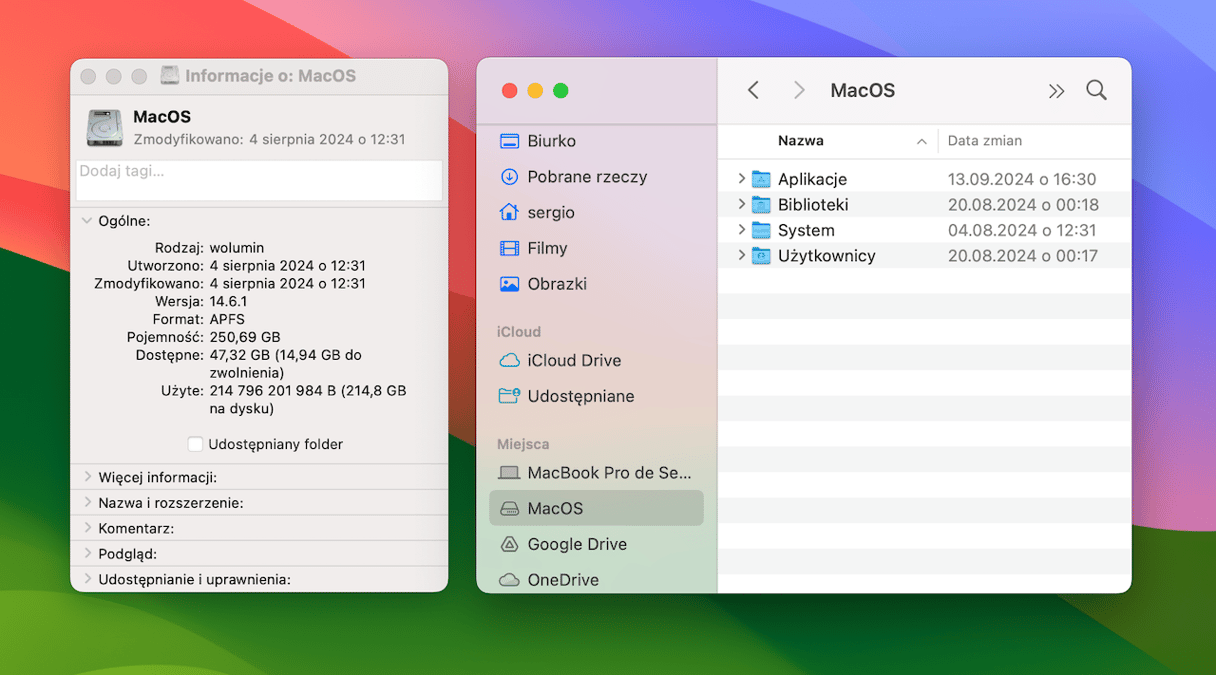
Task: Click the Biblioteki folder icon
Action: point(761,205)
